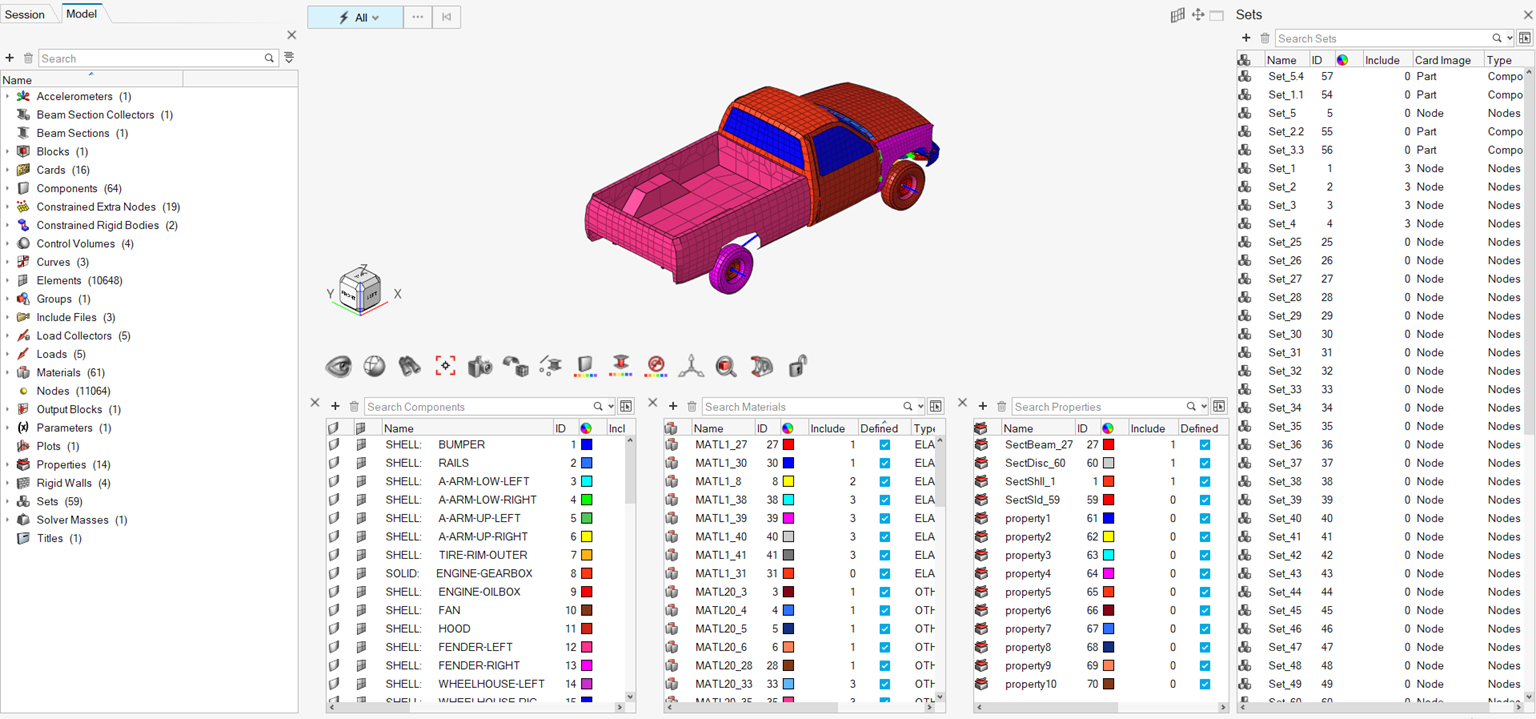This screenshot has height=719, width=1536.
Task: Click property4 magenta color swatch
Action: click(x=1108, y=573)
